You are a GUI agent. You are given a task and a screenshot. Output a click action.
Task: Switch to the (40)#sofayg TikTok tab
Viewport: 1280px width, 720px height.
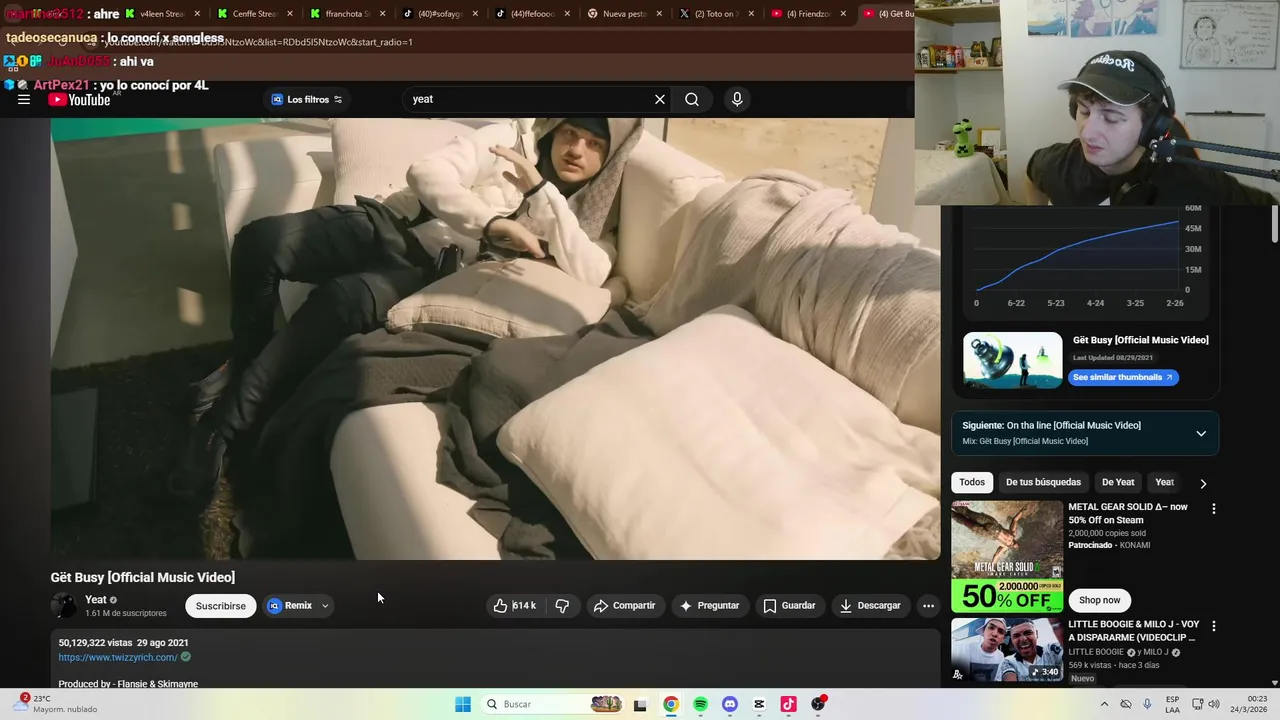point(440,14)
